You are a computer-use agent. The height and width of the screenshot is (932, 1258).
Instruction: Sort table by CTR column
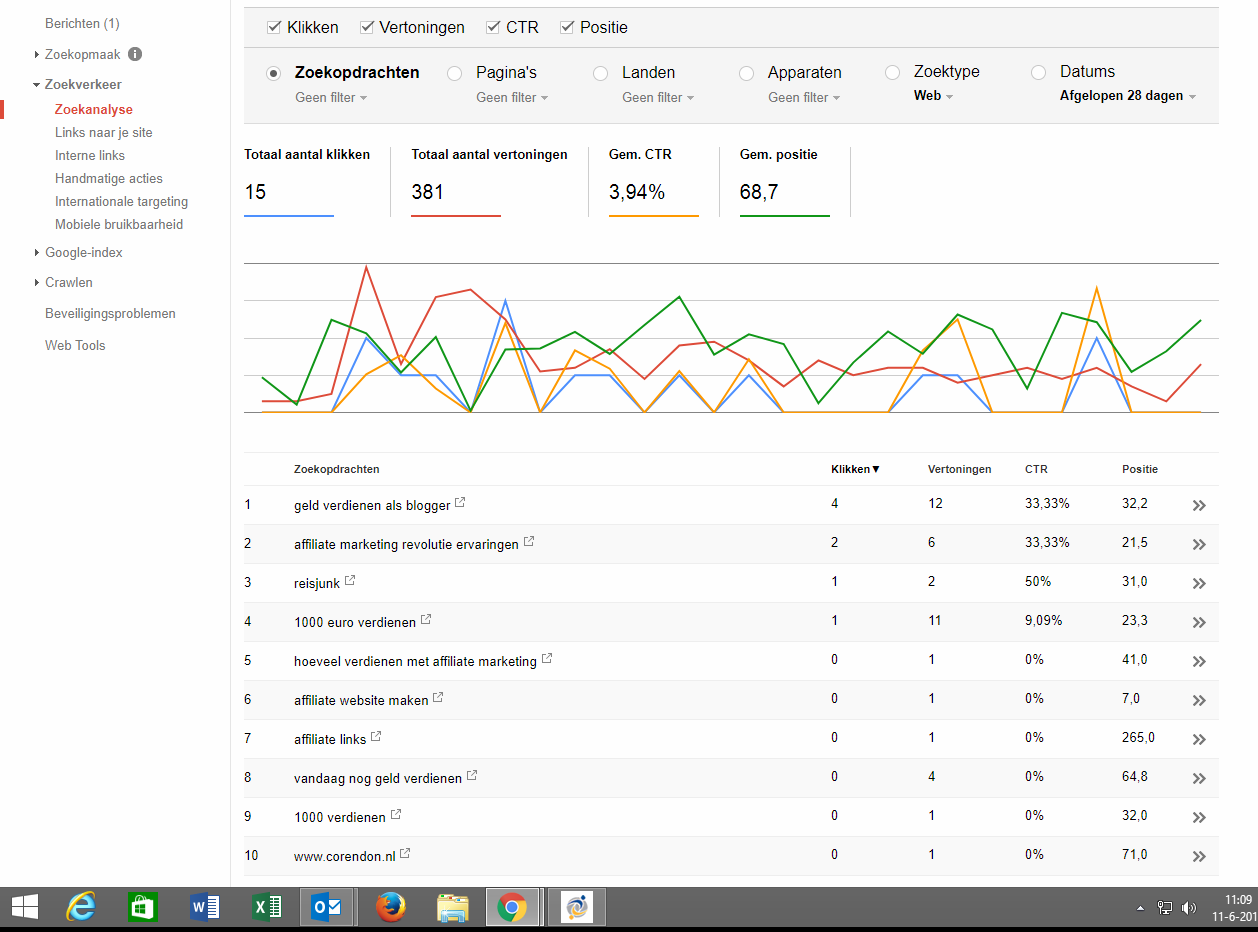(x=1036, y=469)
